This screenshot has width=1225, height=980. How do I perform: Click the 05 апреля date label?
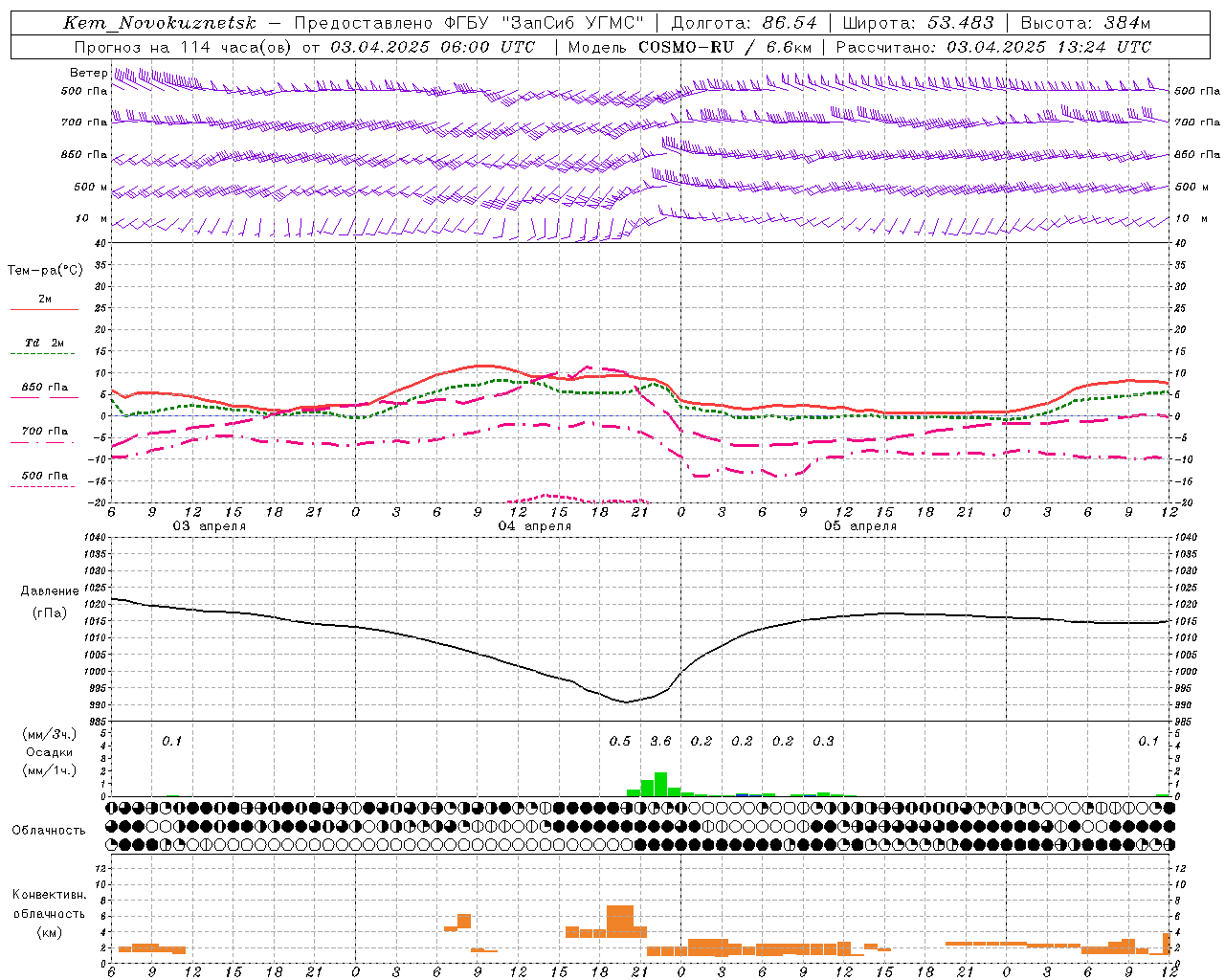860,526
